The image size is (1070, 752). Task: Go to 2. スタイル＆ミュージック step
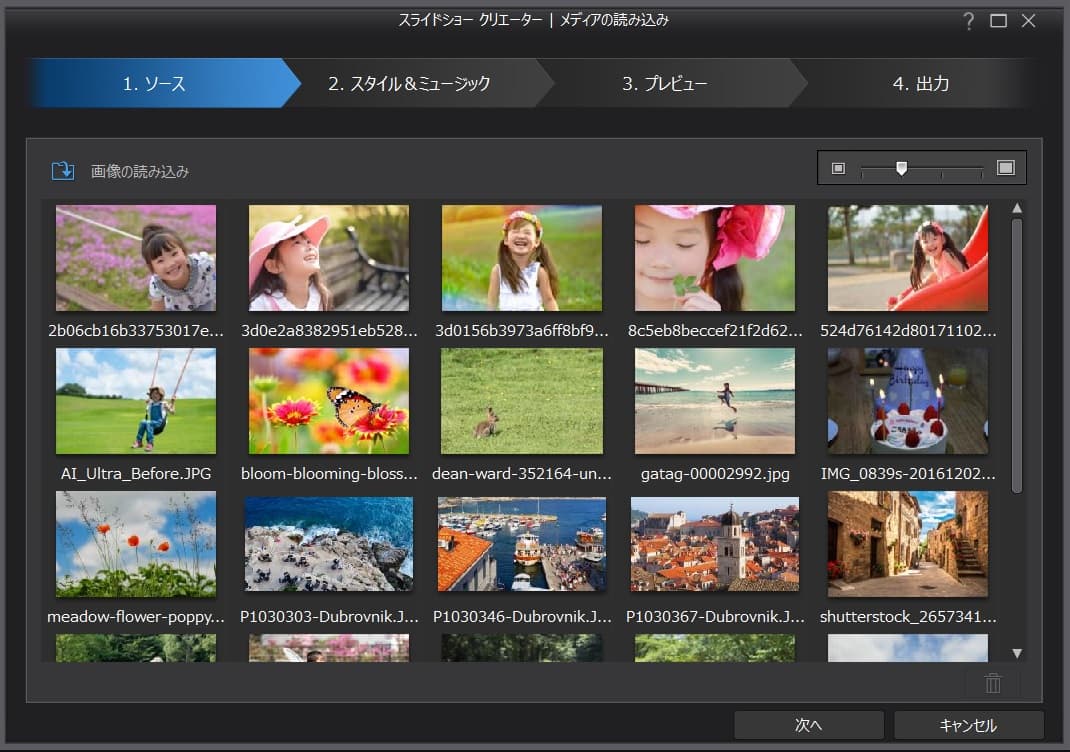coord(409,84)
